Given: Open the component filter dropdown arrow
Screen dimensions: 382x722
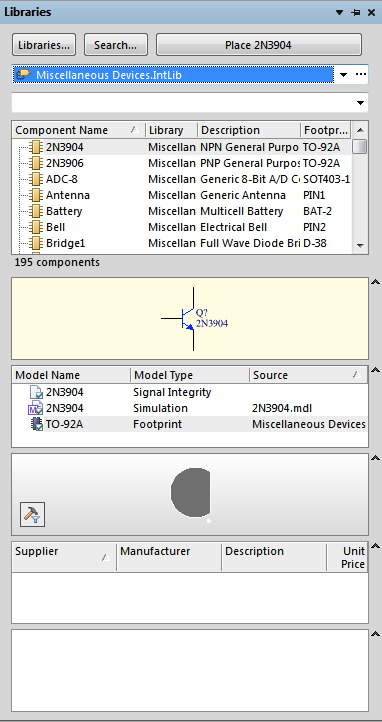Looking at the screenshot, I should pos(361,103).
